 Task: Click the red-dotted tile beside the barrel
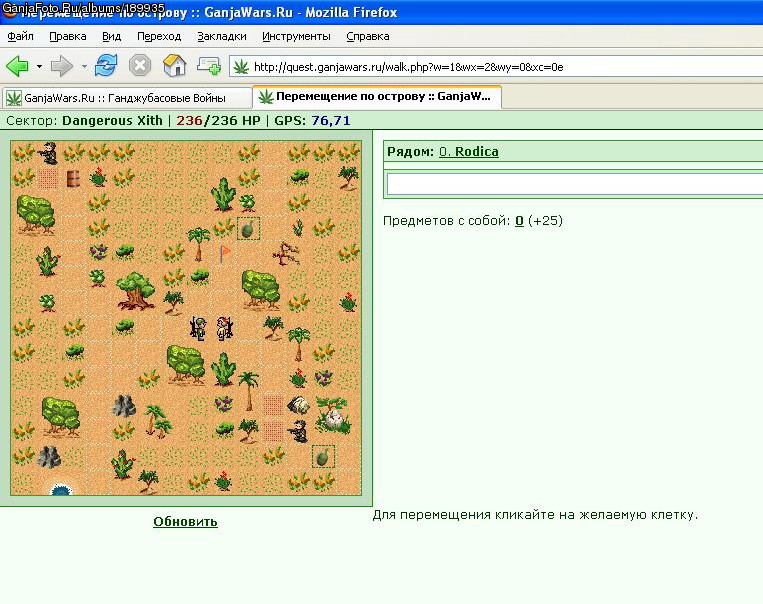pos(48,179)
